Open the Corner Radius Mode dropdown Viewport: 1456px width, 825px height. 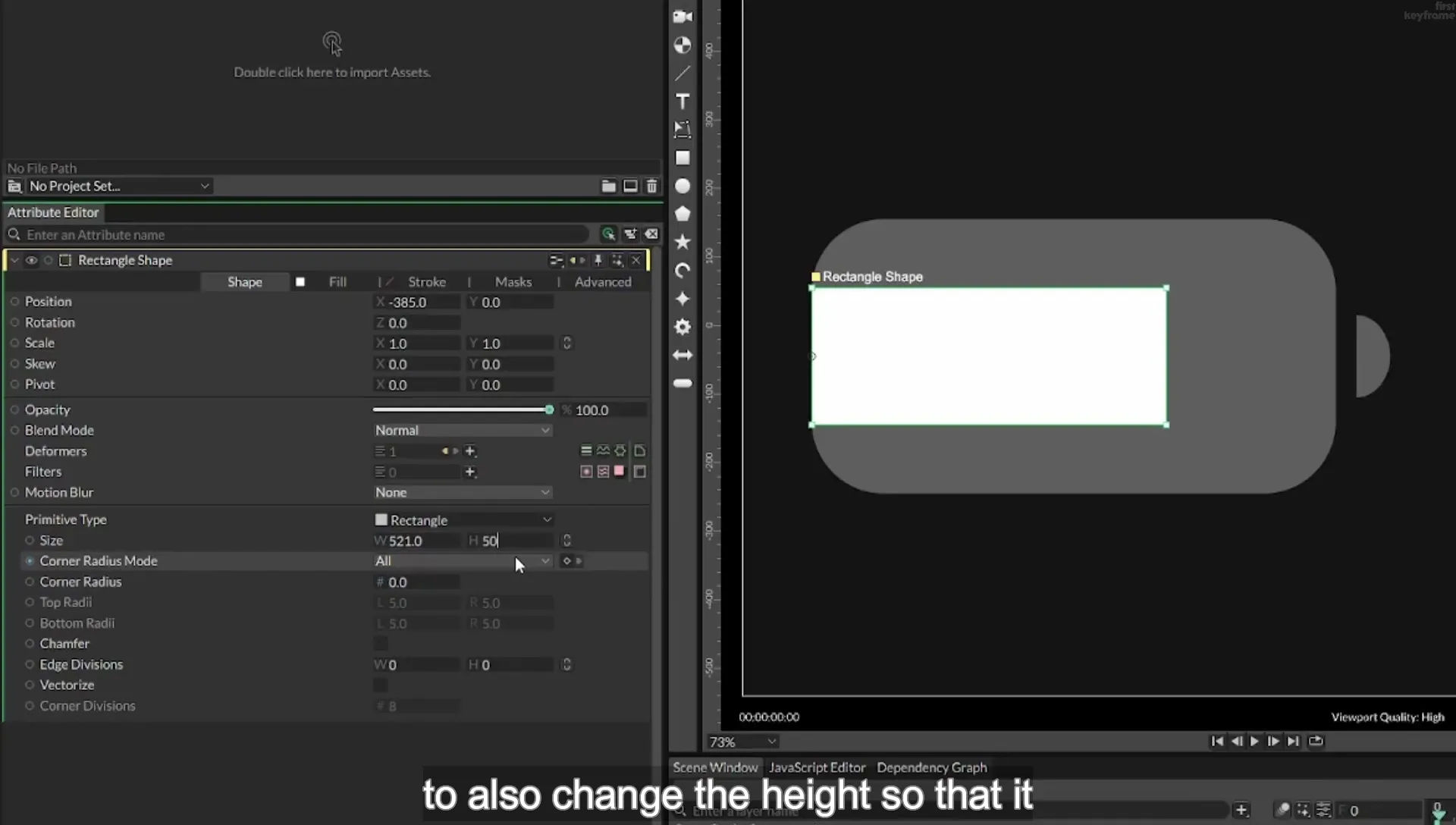[x=462, y=560]
